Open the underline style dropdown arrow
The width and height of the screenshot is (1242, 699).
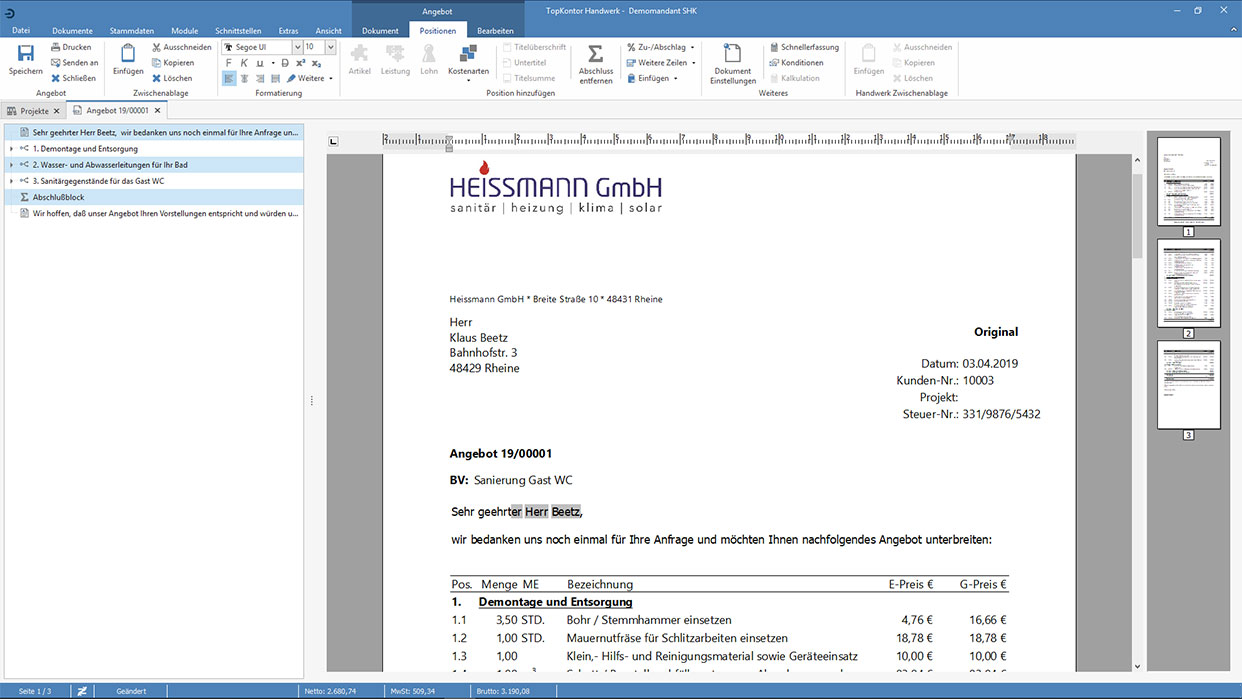click(272, 63)
